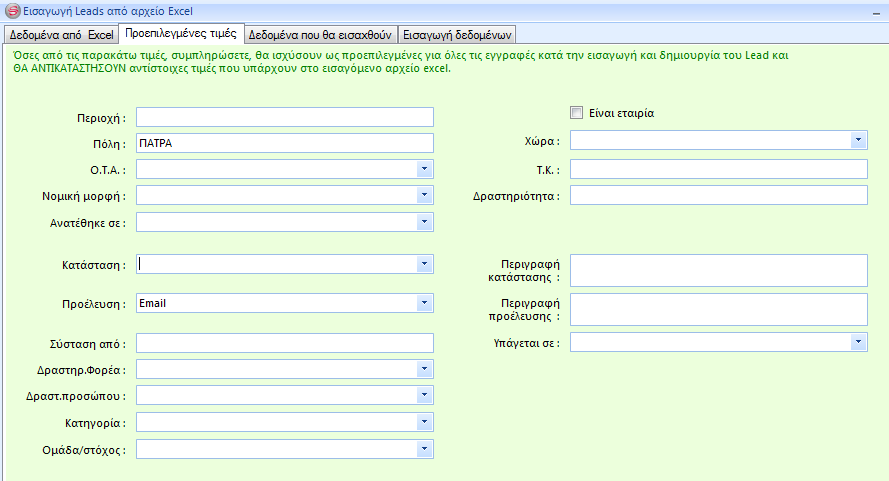Select the 'Προεπιλεγμένες τιμές' tab

pyautogui.click(x=181, y=32)
